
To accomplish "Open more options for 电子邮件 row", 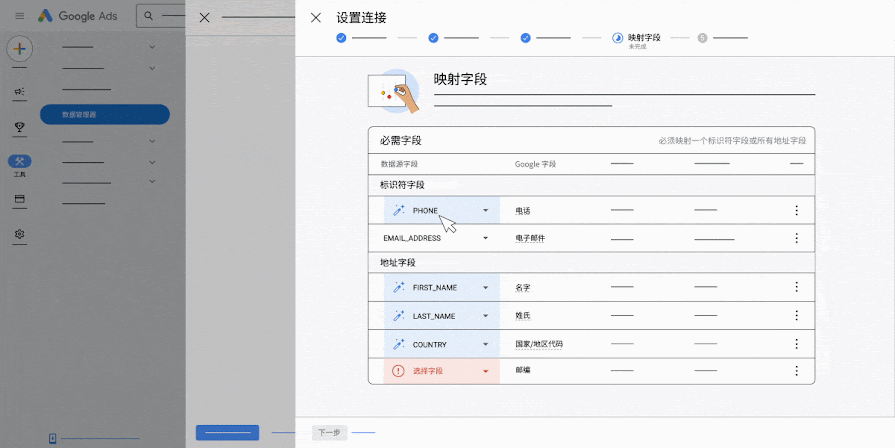I will [796, 238].
